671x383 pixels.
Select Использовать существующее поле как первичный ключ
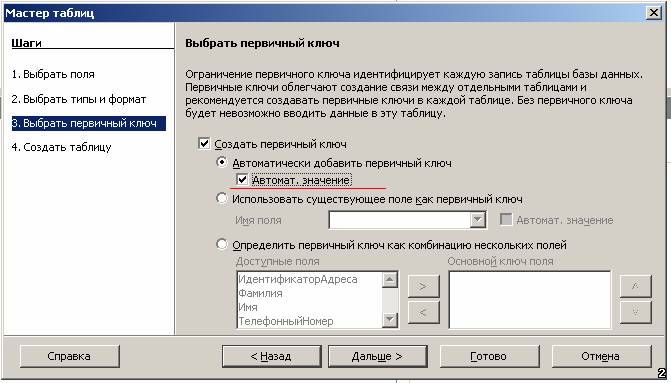tap(222, 198)
